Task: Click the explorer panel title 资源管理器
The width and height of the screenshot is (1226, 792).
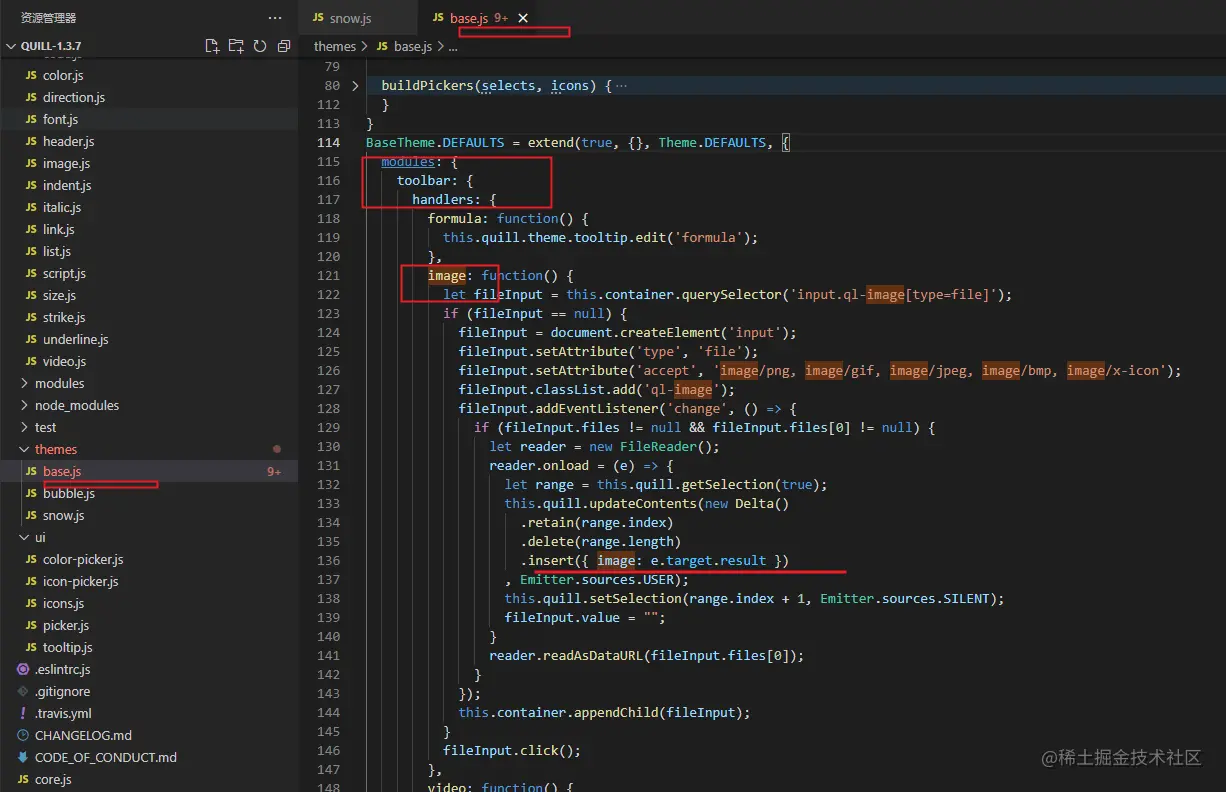Action: pos(48,18)
